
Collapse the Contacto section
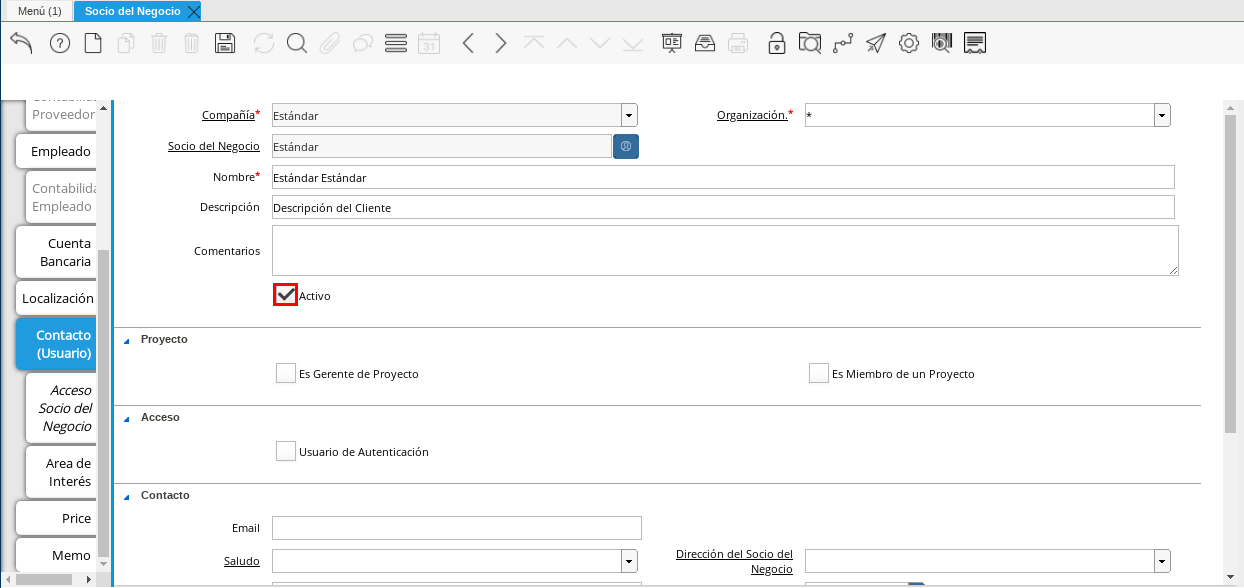point(126,496)
